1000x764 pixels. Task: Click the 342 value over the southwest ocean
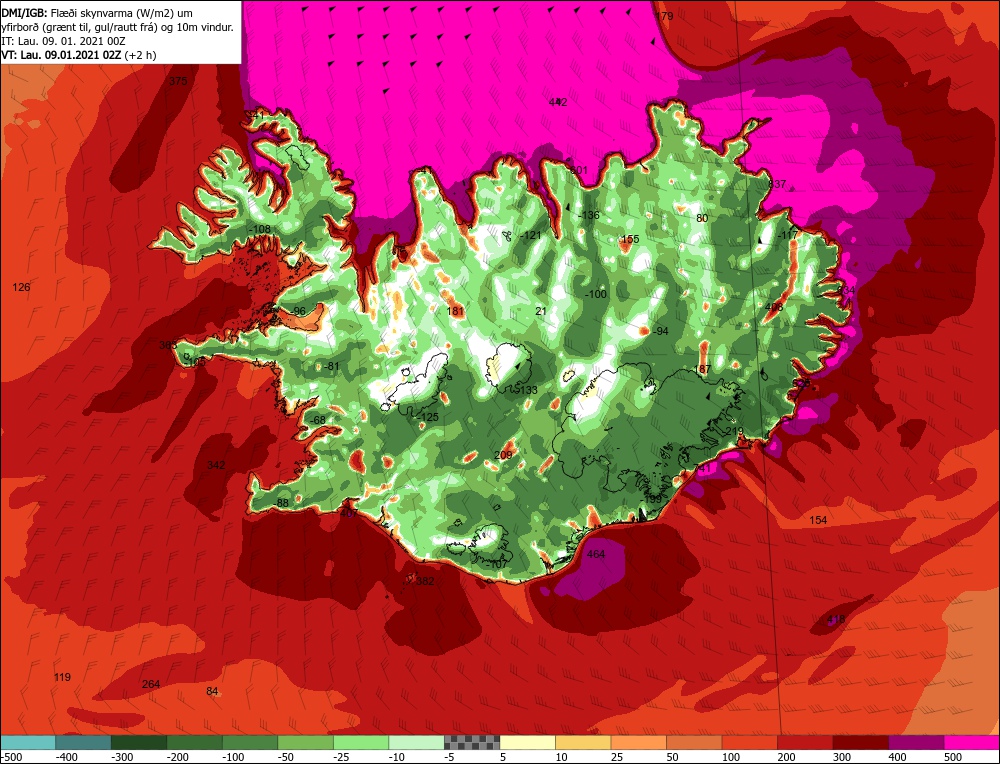pos(216,465)
